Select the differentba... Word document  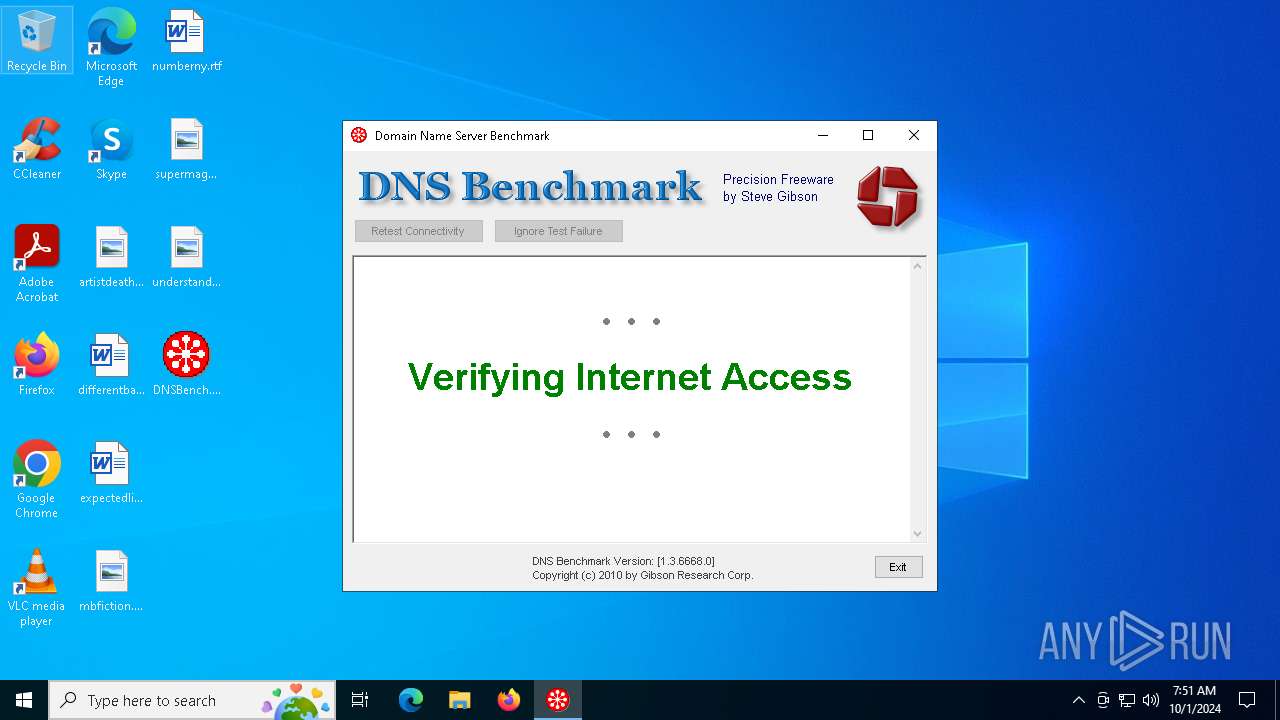(111, 365)
